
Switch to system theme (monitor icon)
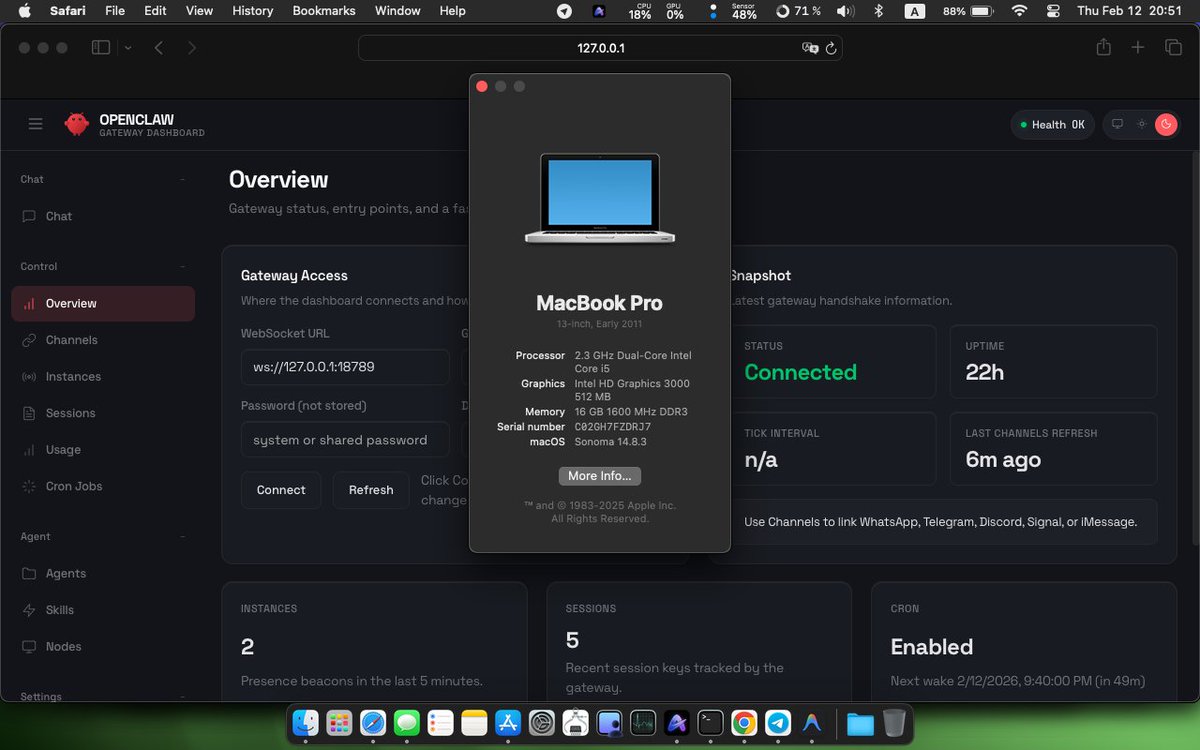[x=1117, y=124]
